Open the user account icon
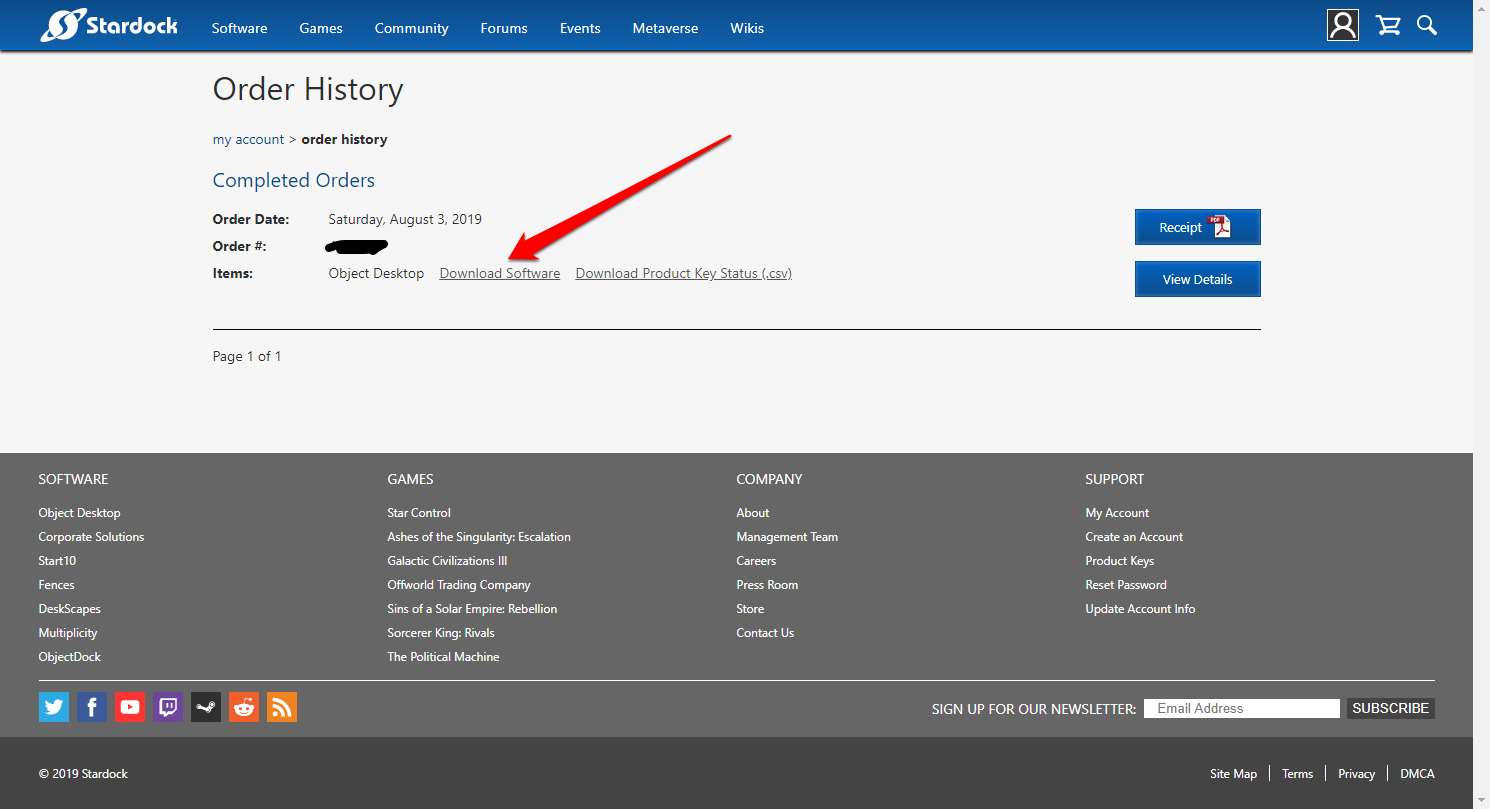This screenshot has width=1490, height=809. pyautogui.click(x=1343, y=25)
